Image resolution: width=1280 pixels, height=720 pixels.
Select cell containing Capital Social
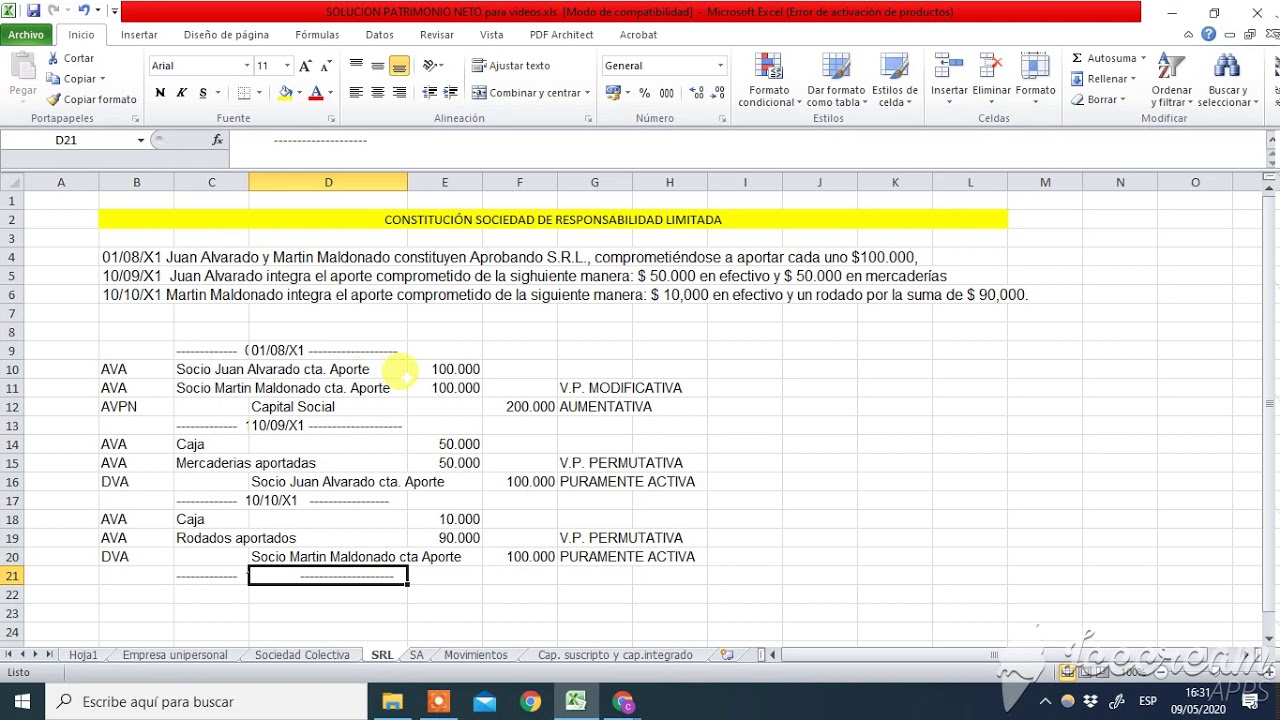coord(293,407)
